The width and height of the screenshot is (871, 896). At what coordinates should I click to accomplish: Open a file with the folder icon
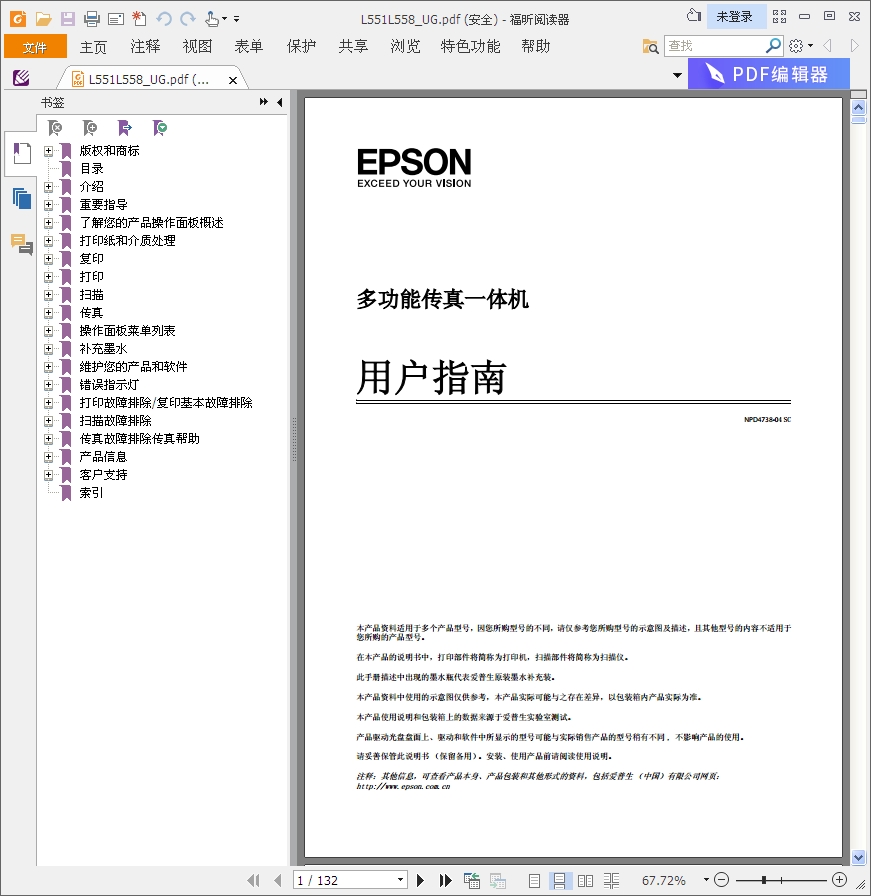click(43, 19)
